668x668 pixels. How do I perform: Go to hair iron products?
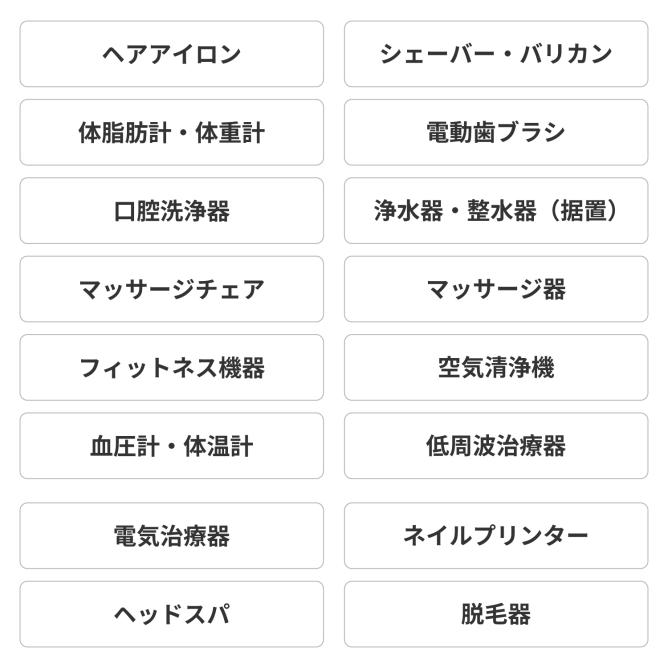[171, 54]
